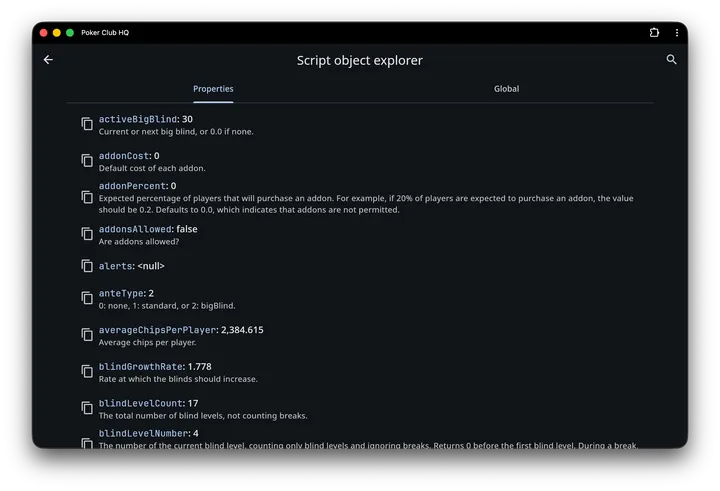The height and width of the screenshot is (491, 720).
Task: Close the window with red button
Action: click(x=44, y=33)
